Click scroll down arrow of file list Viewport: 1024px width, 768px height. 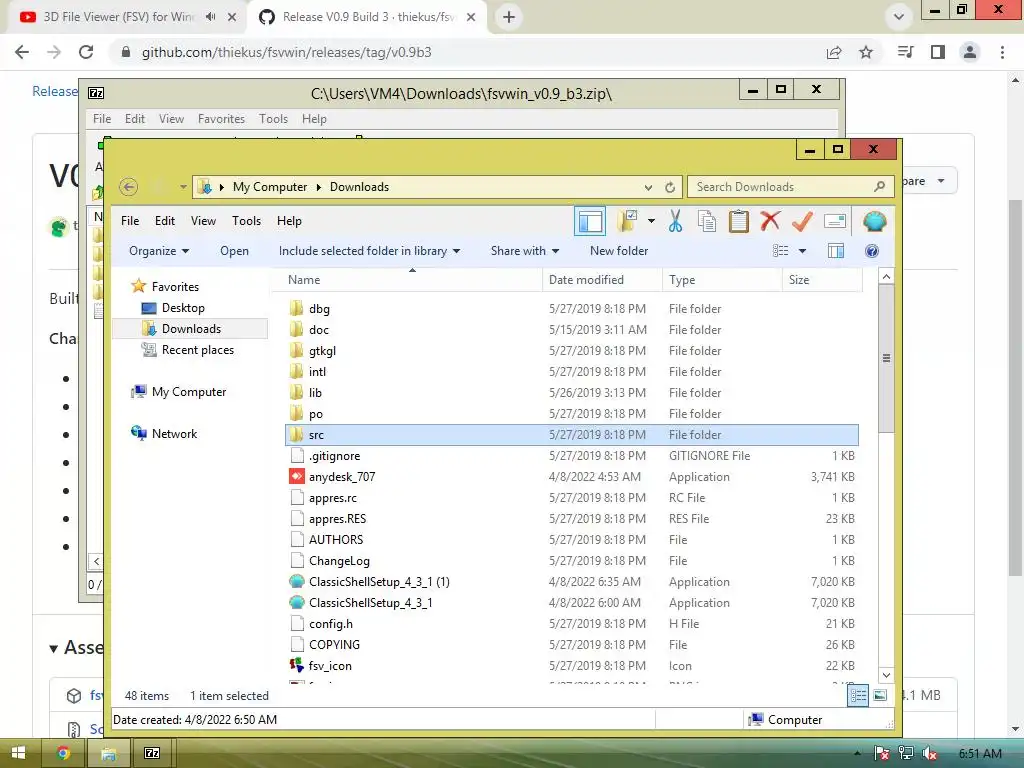point(886,676)
